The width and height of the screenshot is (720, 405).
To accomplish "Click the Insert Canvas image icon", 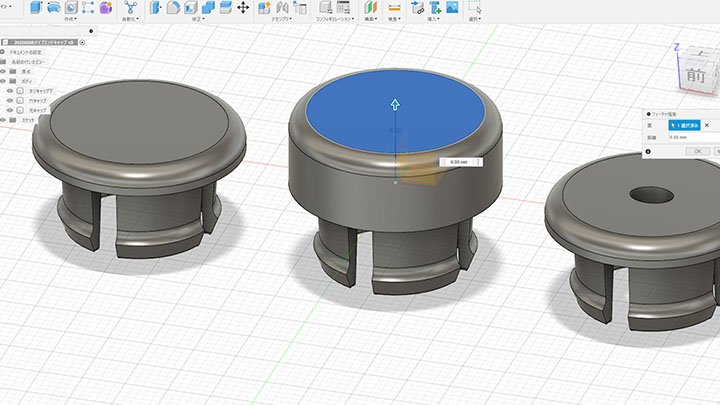I will tap(452, 7).
